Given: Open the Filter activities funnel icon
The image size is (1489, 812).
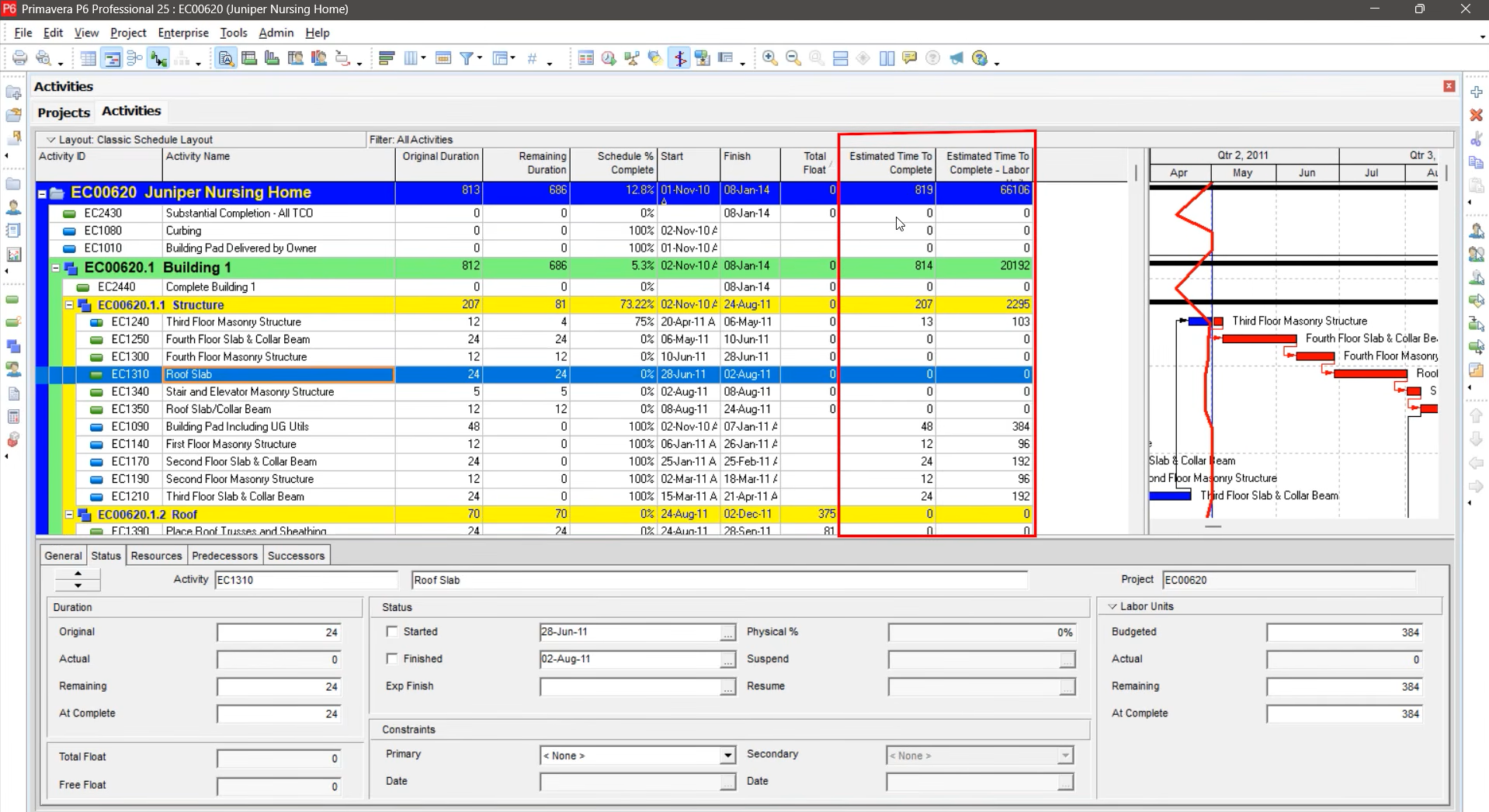Looking at the screenshot, I should point(467,57).
